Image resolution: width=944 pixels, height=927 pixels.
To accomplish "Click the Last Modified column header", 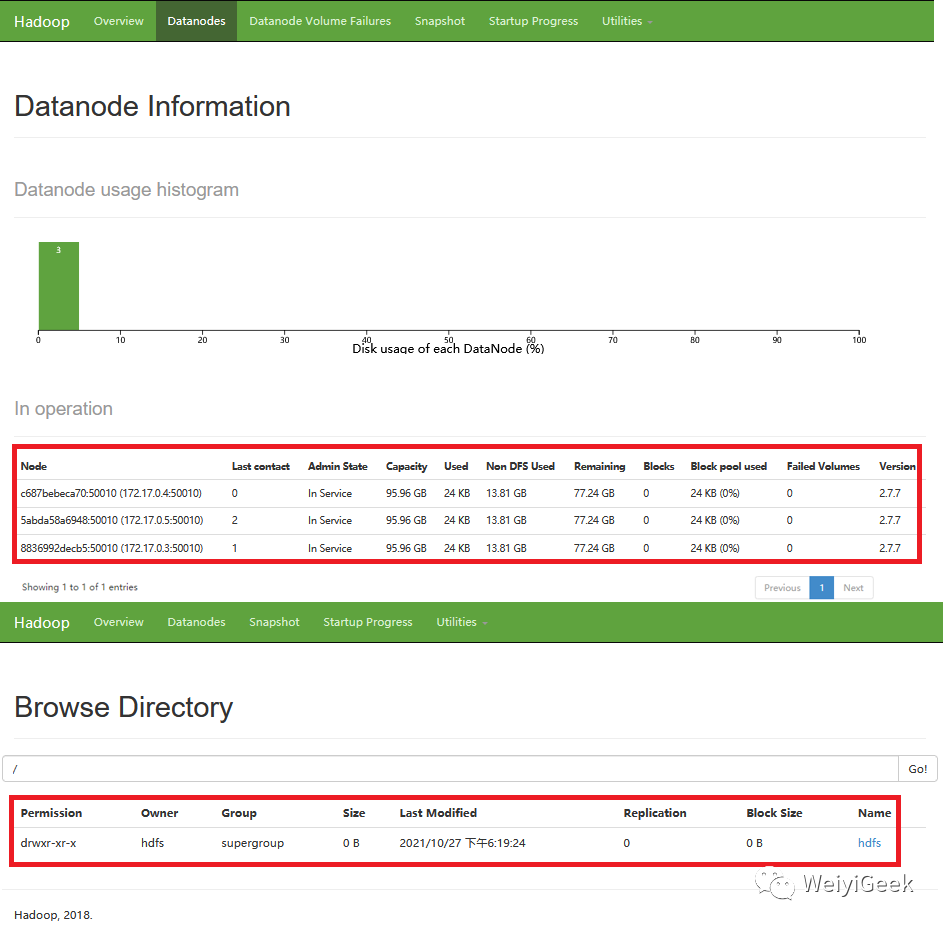I will (x=438, y=813).
